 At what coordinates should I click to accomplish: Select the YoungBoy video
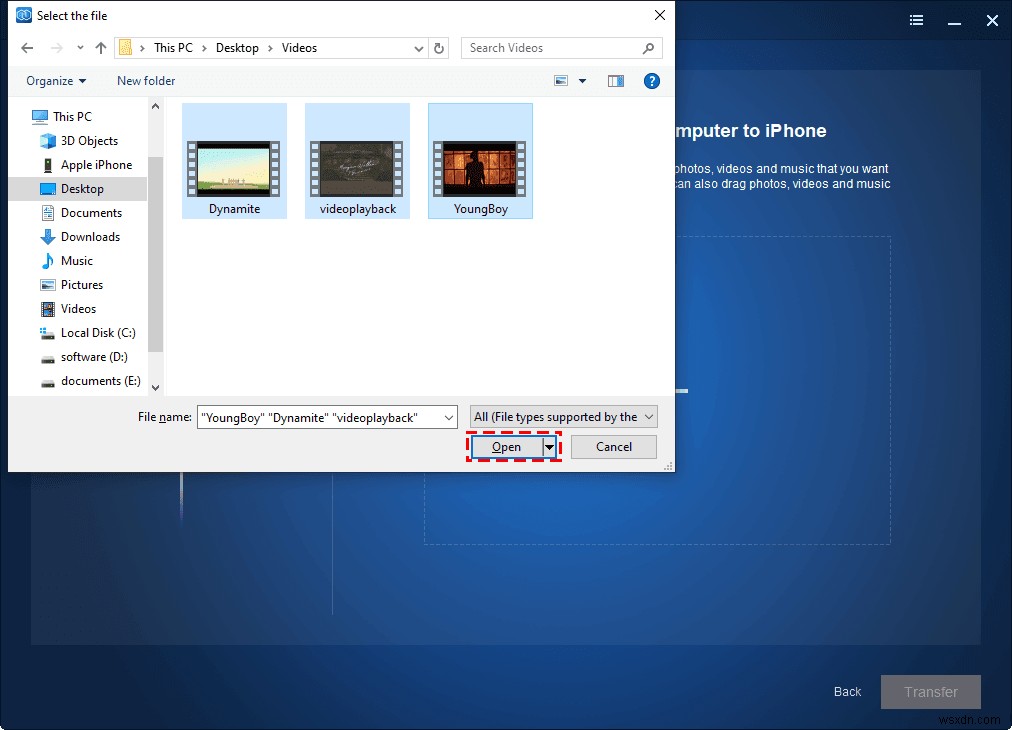(480, 160)
